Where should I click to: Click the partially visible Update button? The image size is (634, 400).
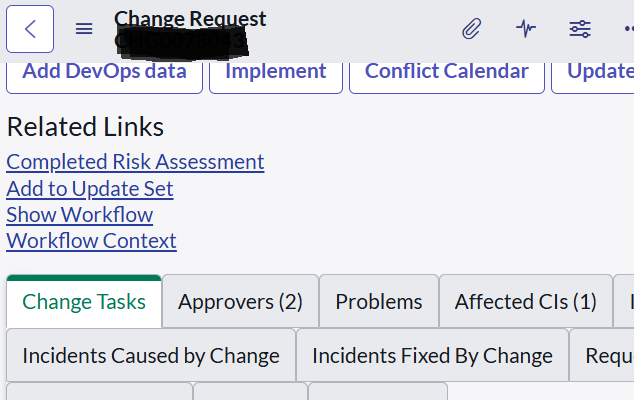tap(598, 72)
